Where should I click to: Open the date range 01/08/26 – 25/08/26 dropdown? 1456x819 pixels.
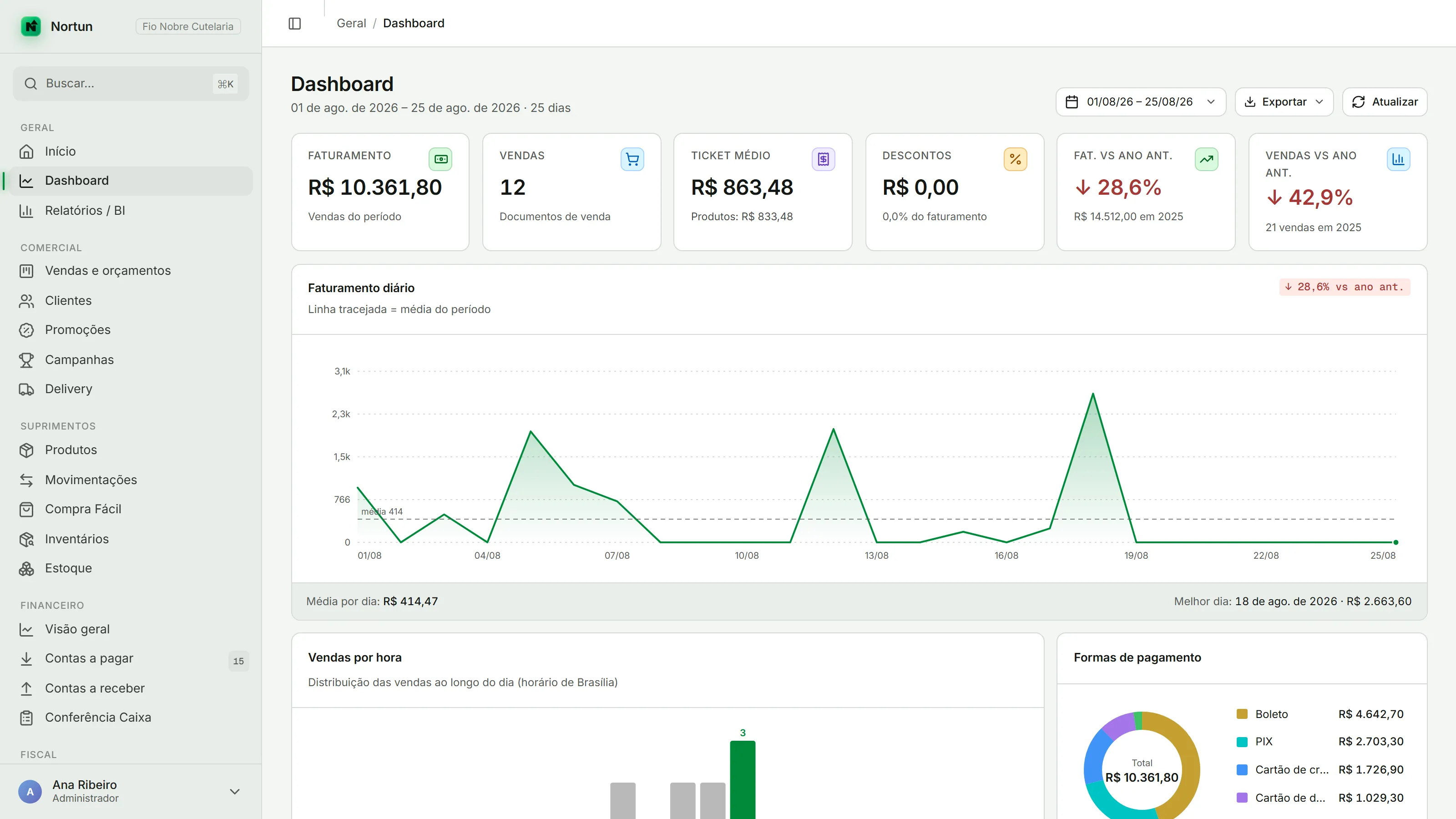tap(1141, 102)
